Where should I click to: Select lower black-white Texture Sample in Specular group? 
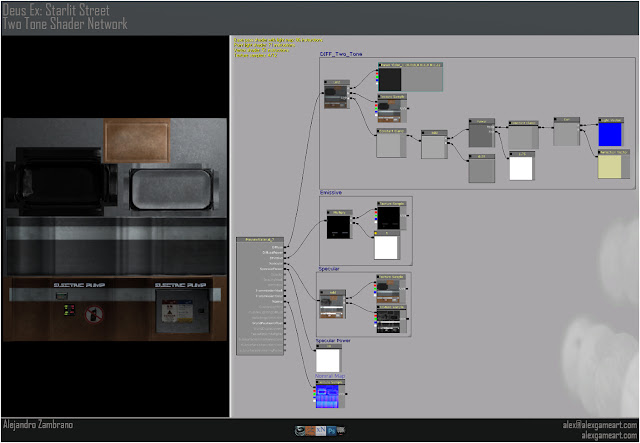click(391, 319)
